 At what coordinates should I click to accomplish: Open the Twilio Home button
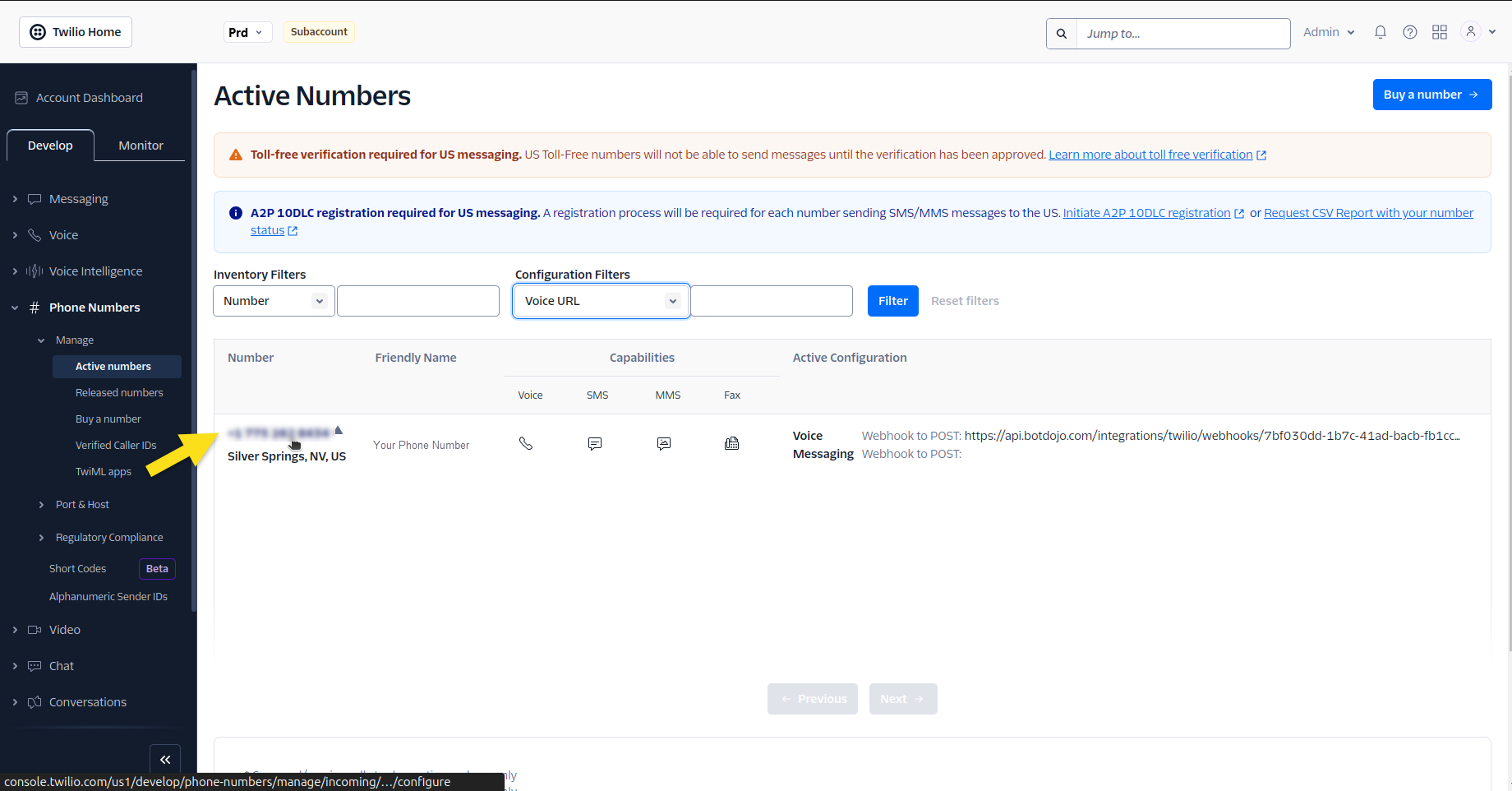pyautogui.click(x=76, y=32)
